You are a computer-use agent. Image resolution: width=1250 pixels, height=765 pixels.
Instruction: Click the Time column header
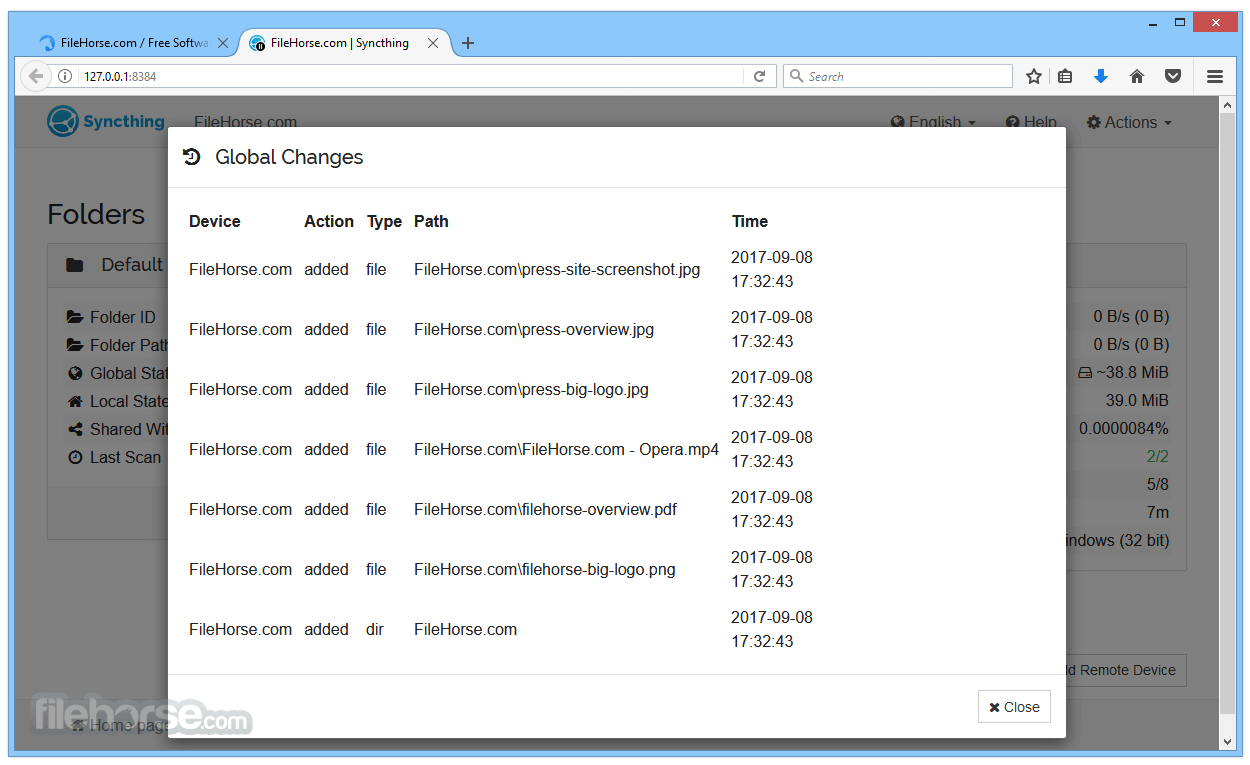749,221
